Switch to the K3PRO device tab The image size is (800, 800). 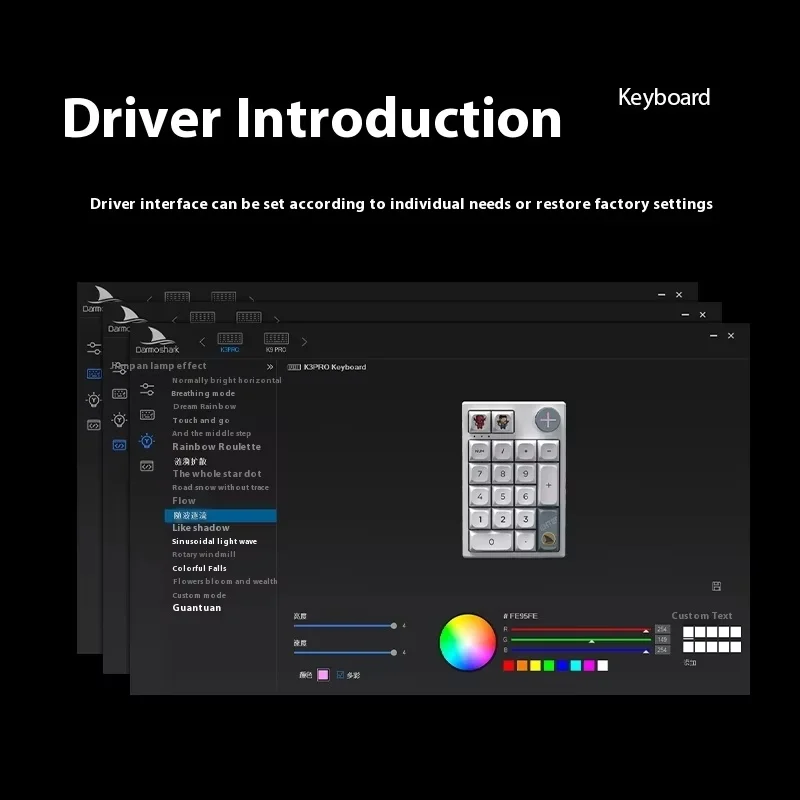click(230, 342)
